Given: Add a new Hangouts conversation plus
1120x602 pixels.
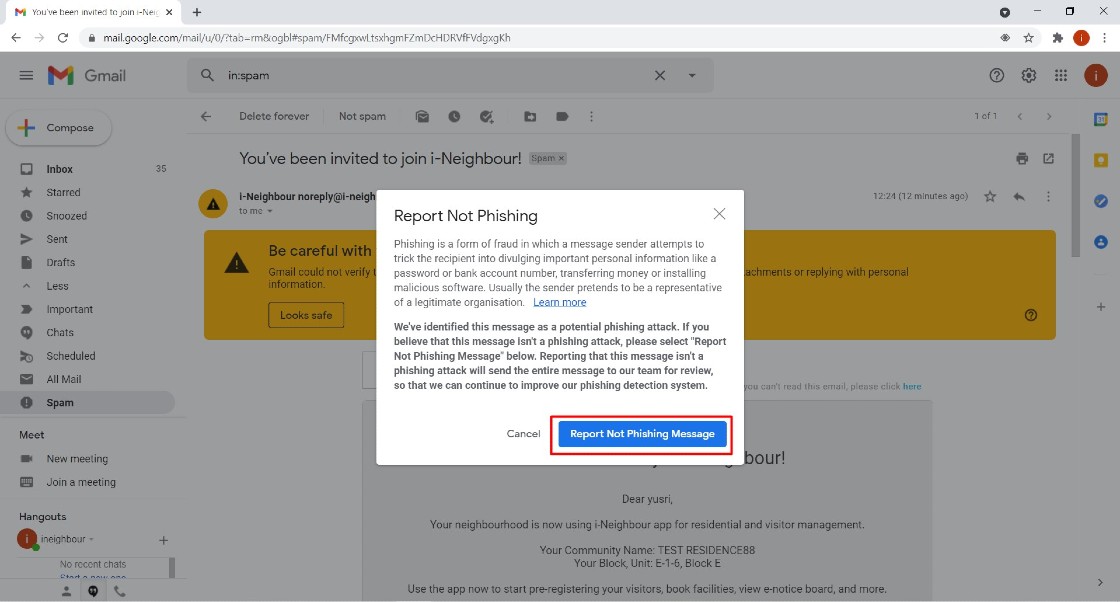Looking at the screenshot, I should click(x=164, y=541).
